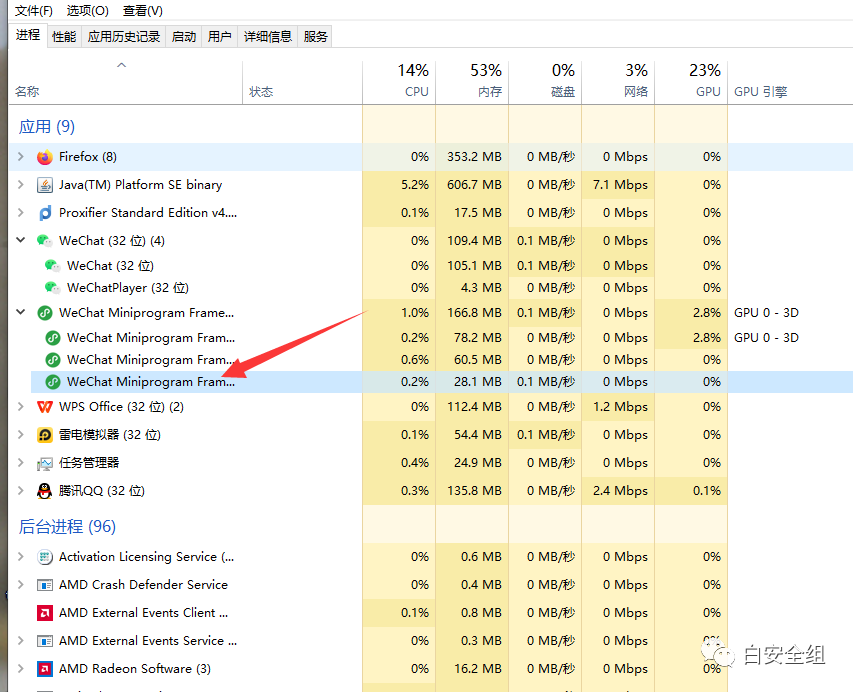This screenshot has width=853, height=692.
Task: Click the 135.8 MB memory cell
Action: pyautogui.click(x=474, y=491)
